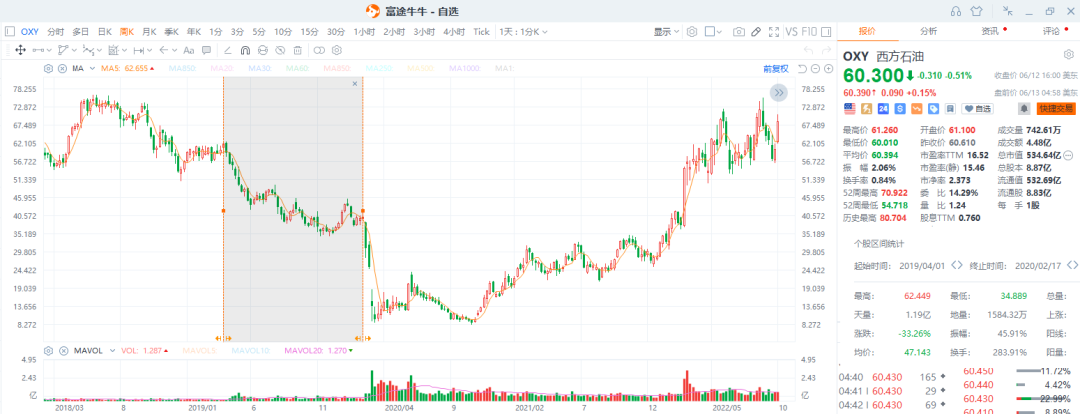Toggle the MAVOL10 line legend
Image resolution: width=1080 pixels, height=414 pixels.
[x=249, y=350]
